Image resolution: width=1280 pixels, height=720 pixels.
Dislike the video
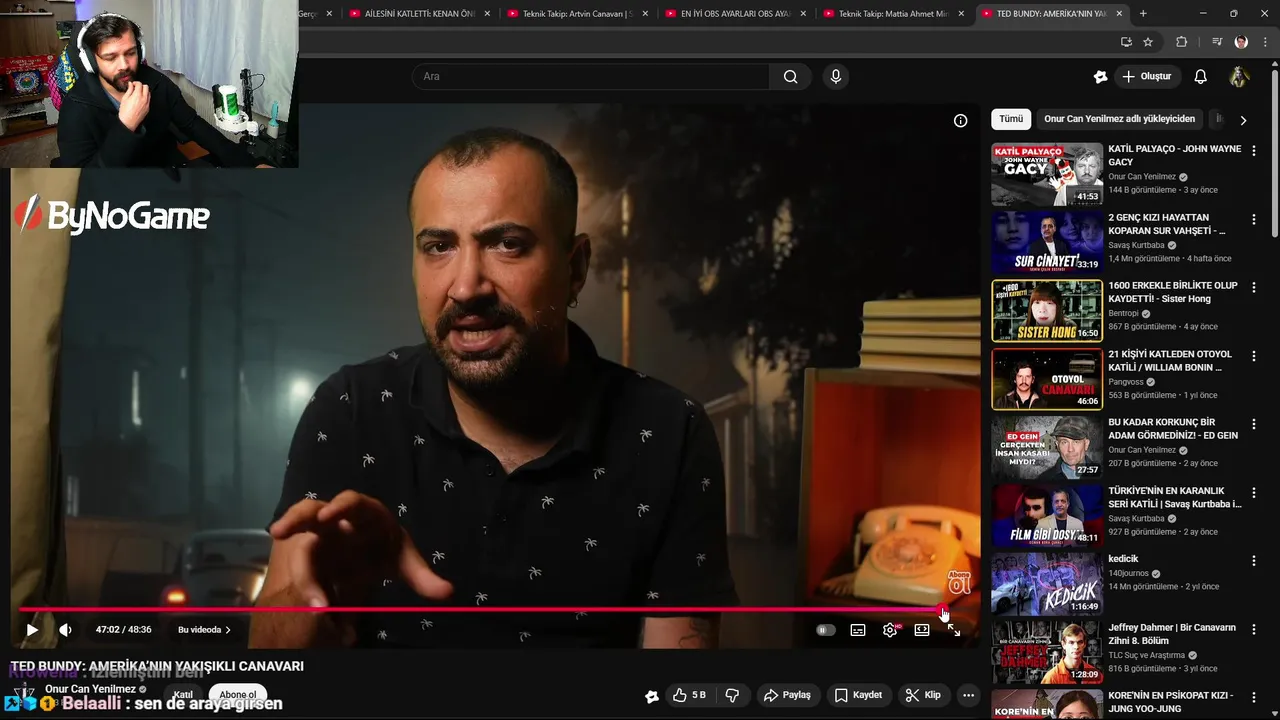point(732,695)
